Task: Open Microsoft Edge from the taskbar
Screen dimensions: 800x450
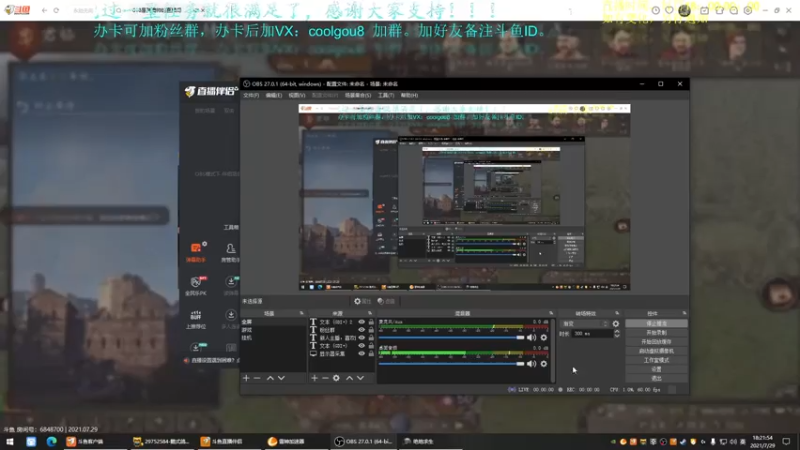Action: coord(52,442)
